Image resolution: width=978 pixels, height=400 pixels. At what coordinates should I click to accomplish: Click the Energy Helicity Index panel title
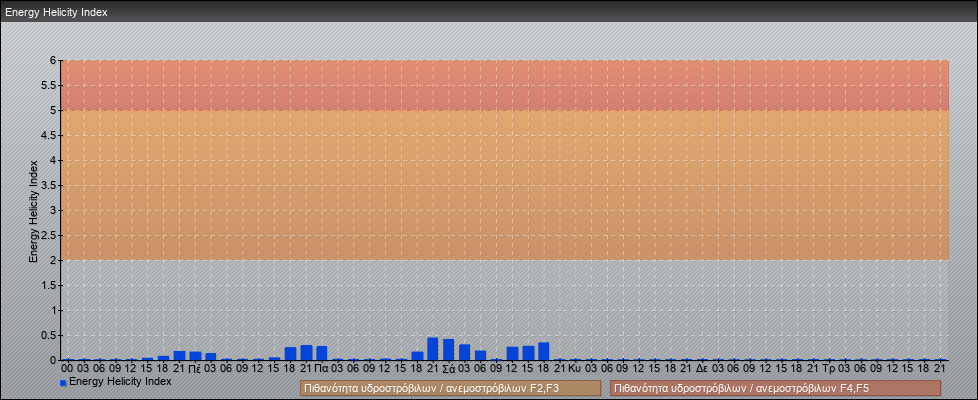point(57,12)
